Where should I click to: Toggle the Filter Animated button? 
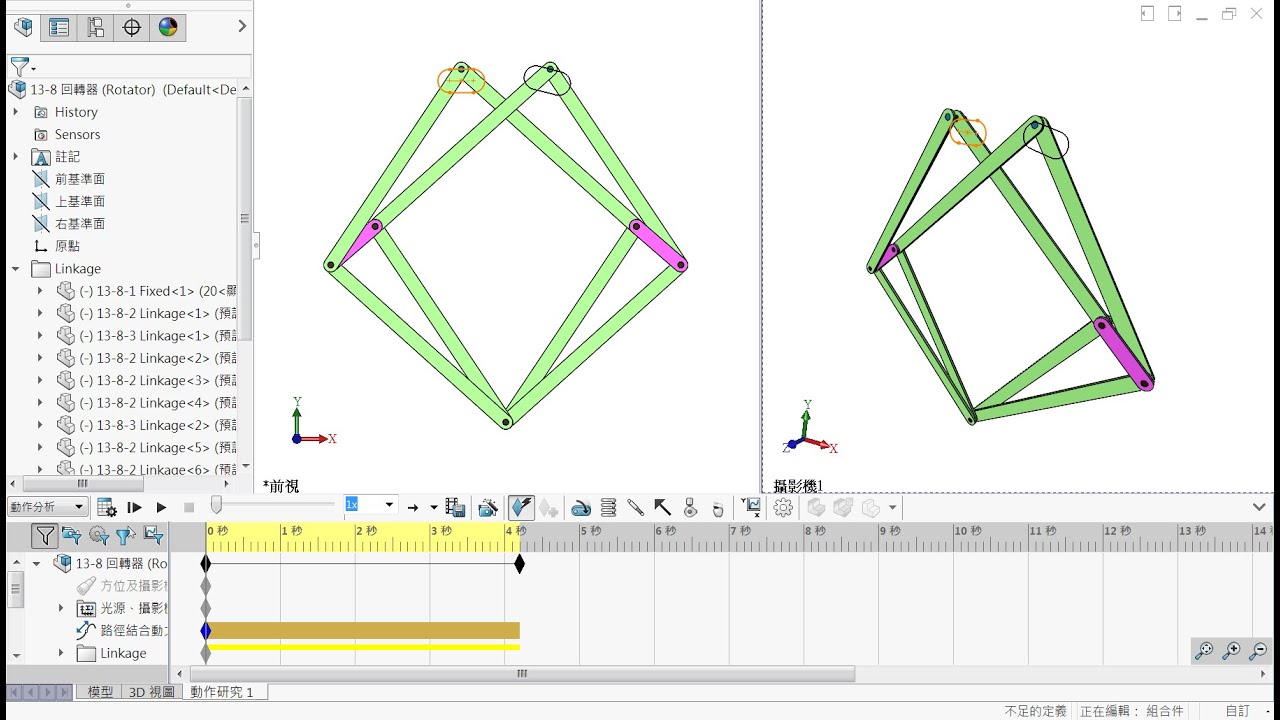point(71,536)
